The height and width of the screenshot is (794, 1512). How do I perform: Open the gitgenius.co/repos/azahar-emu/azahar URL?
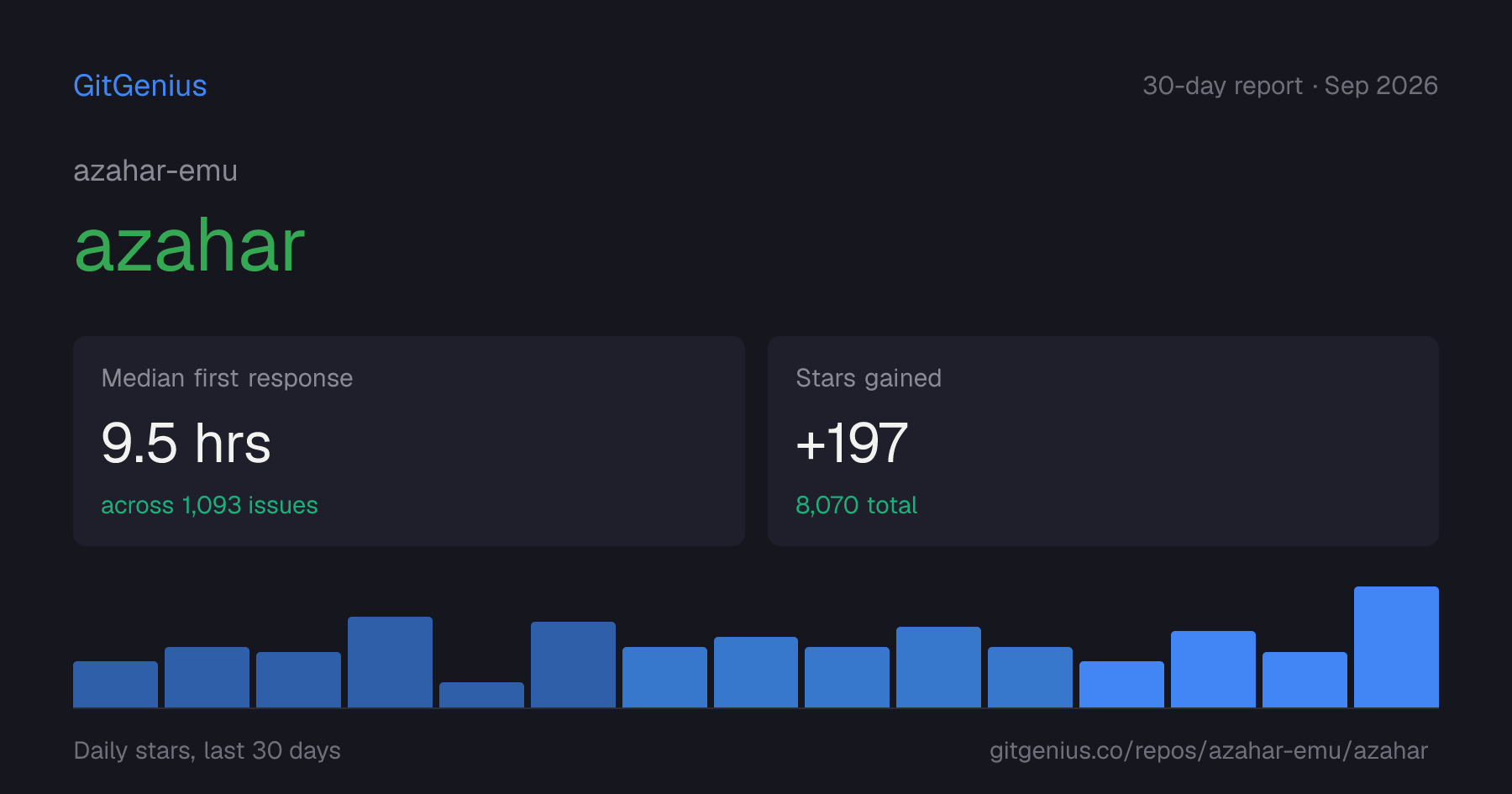tap(1208, 750)
